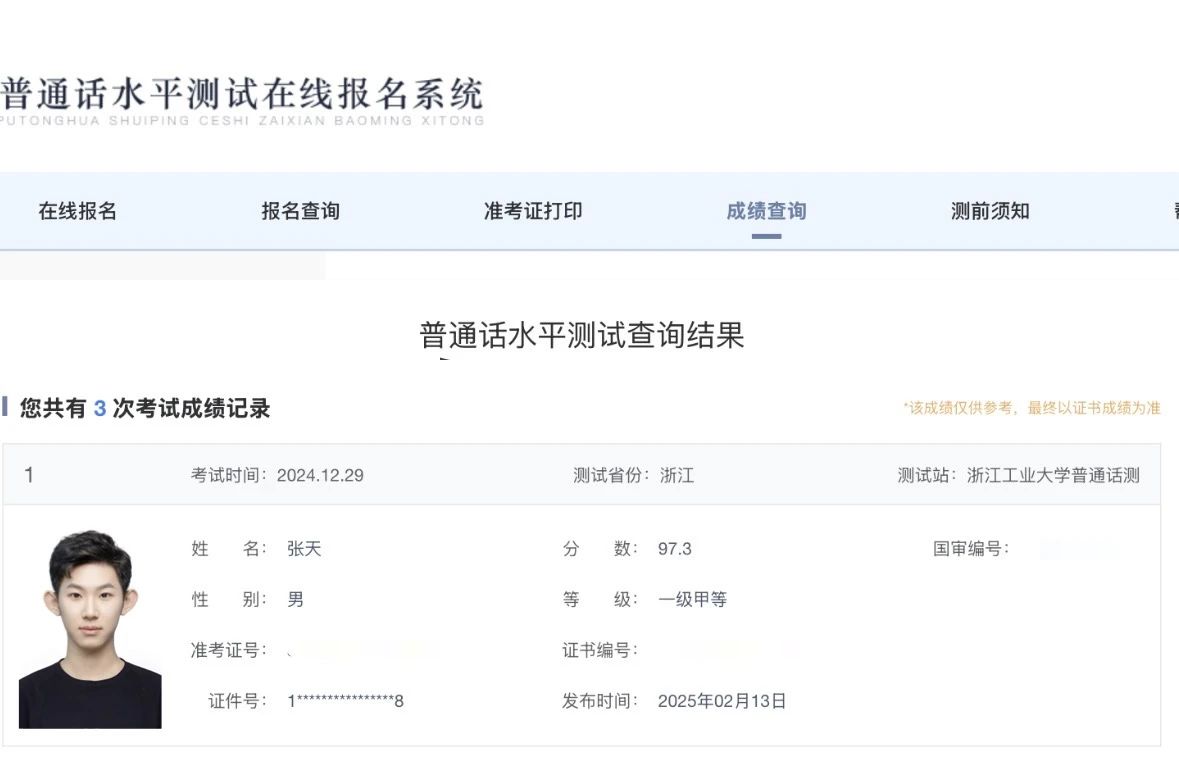Select the 准考证打印 navigation tab
Viewport: 1179px width, 772px height.
click(533, 211)
